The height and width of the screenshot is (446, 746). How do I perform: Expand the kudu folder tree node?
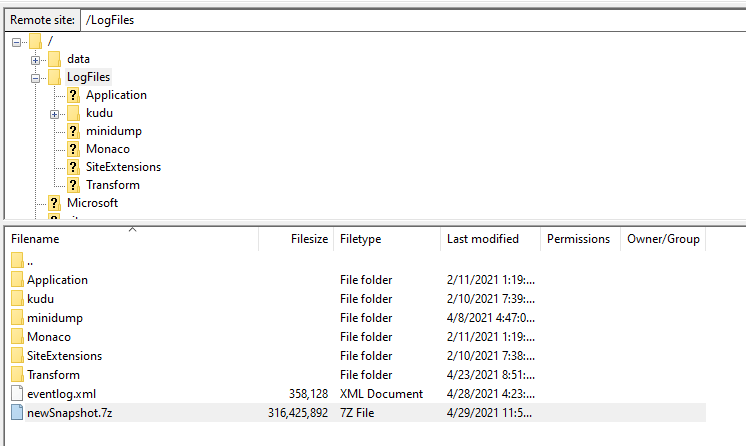coord(54,113)
